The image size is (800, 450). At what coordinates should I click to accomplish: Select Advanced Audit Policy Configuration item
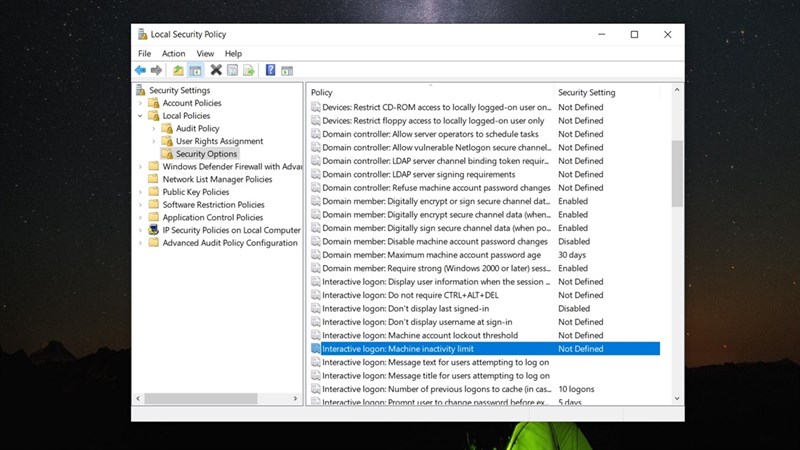pos(230,243)
